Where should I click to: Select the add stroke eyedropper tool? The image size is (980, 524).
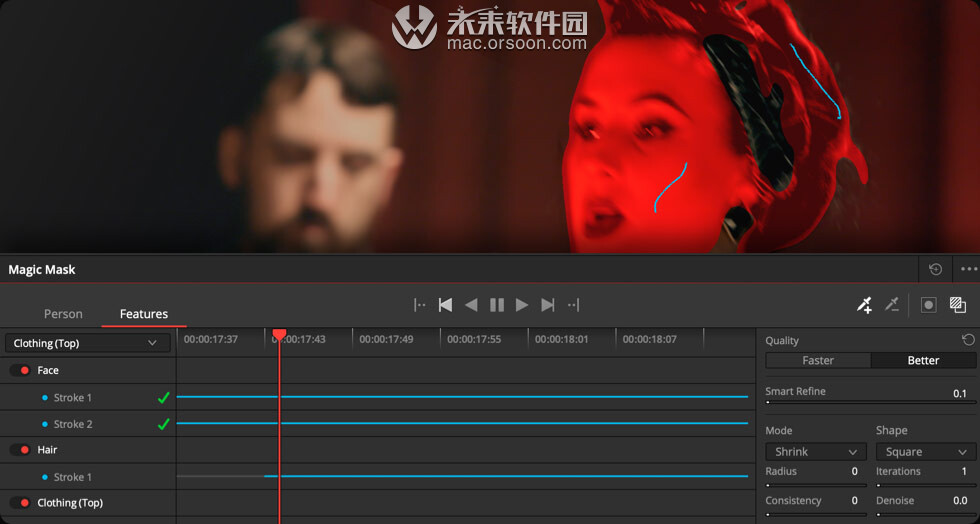pos(864,305)
